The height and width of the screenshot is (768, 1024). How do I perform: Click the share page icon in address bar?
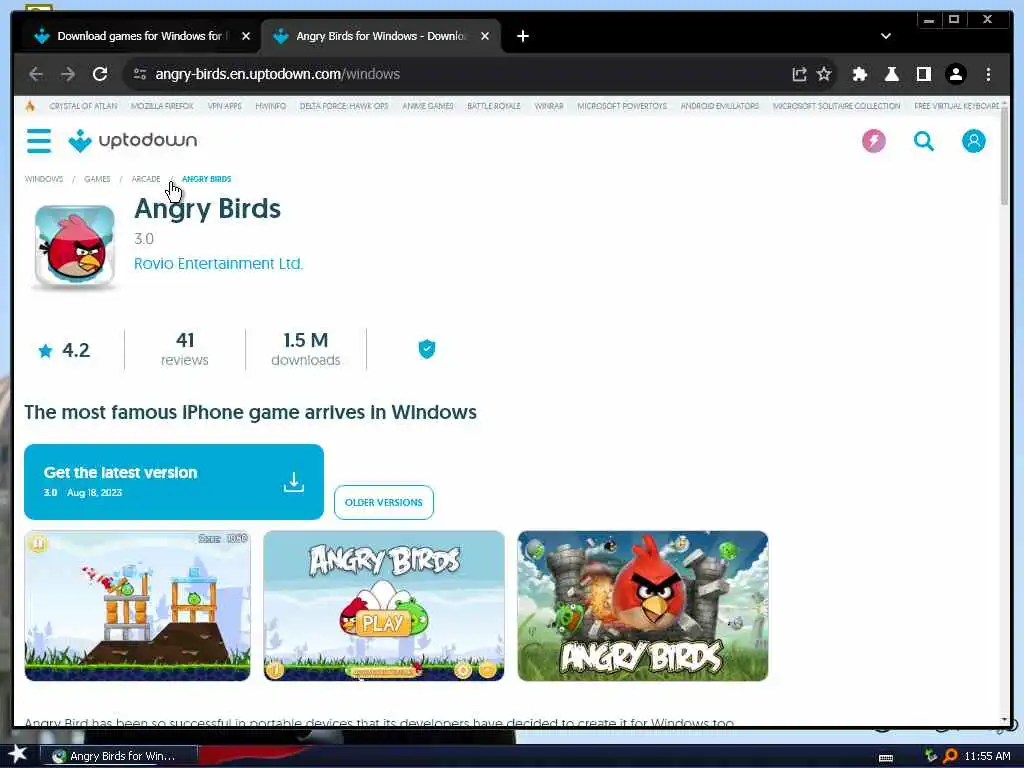click(799, 74)
